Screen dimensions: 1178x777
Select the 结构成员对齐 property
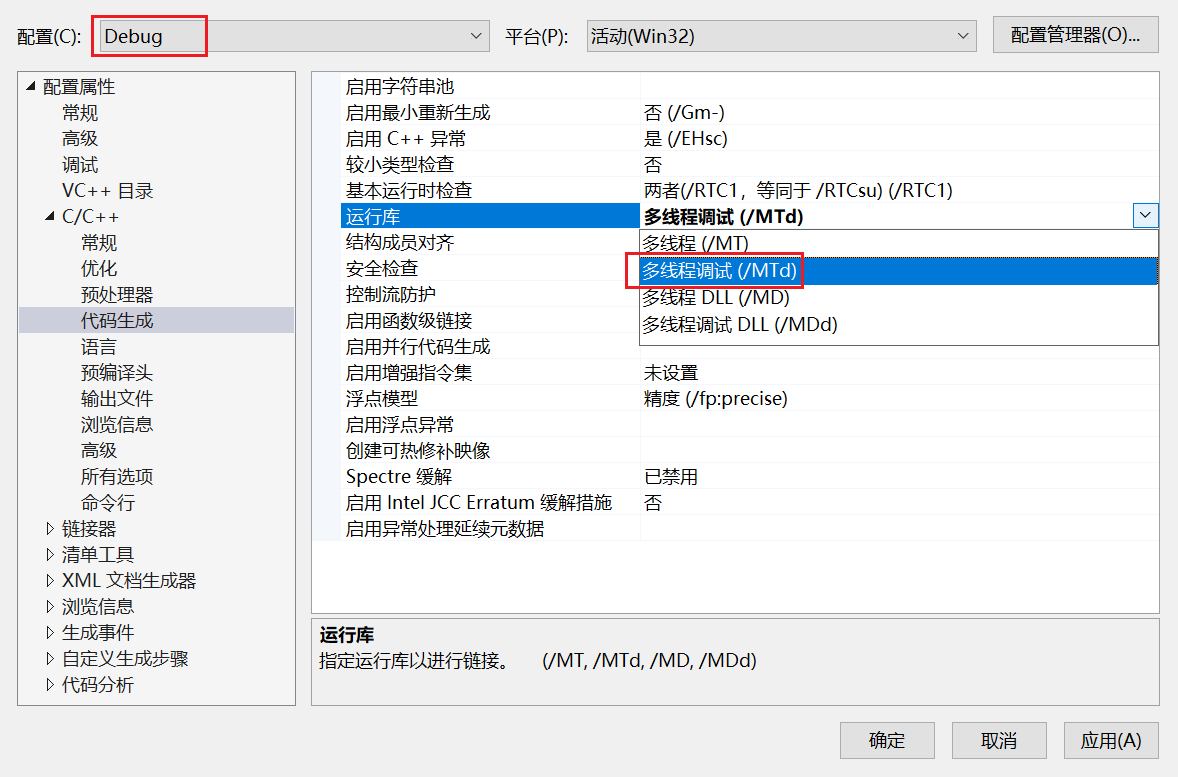[400, 242]
